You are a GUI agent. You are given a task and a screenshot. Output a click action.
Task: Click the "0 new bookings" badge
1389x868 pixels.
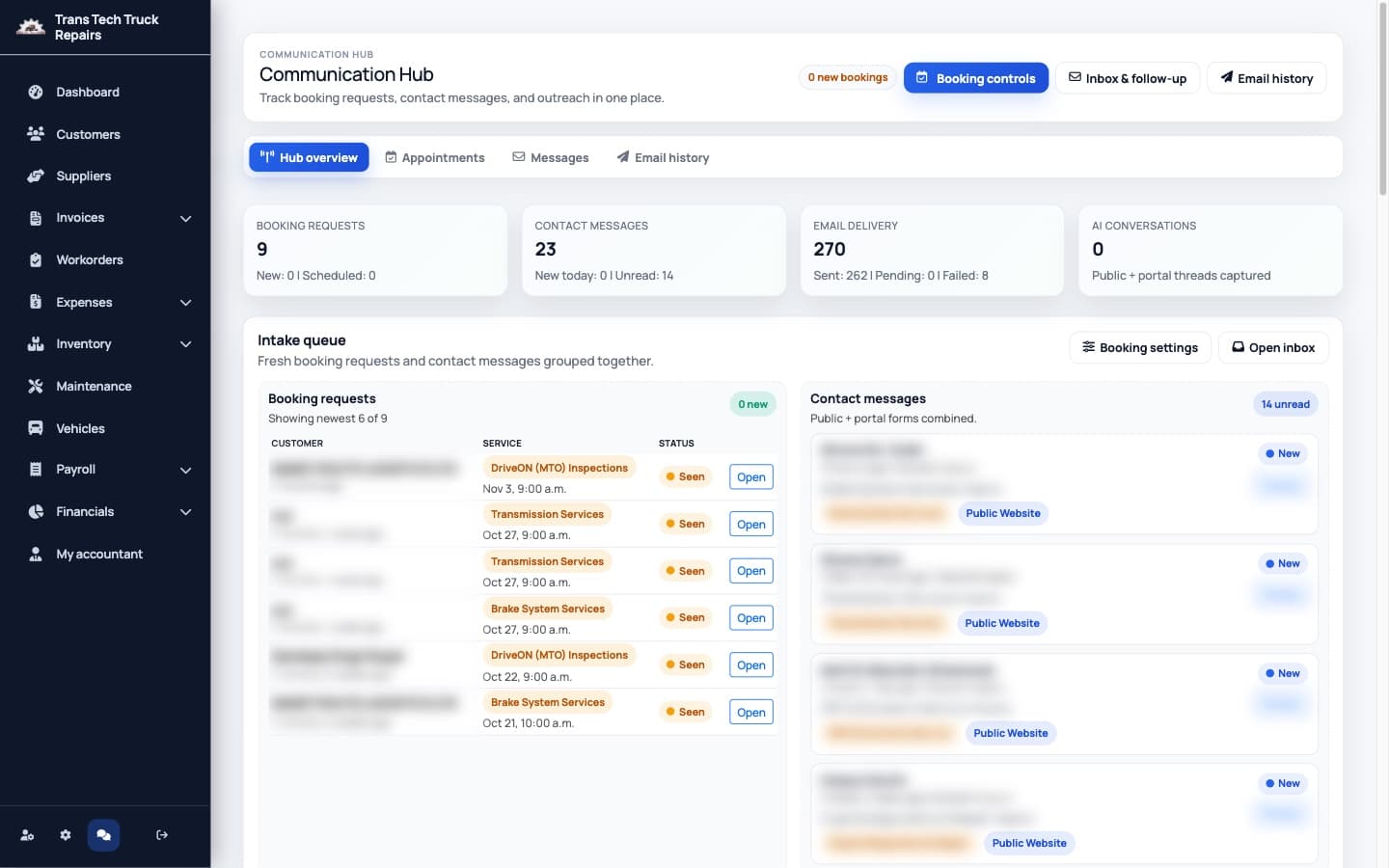(848, 77)
